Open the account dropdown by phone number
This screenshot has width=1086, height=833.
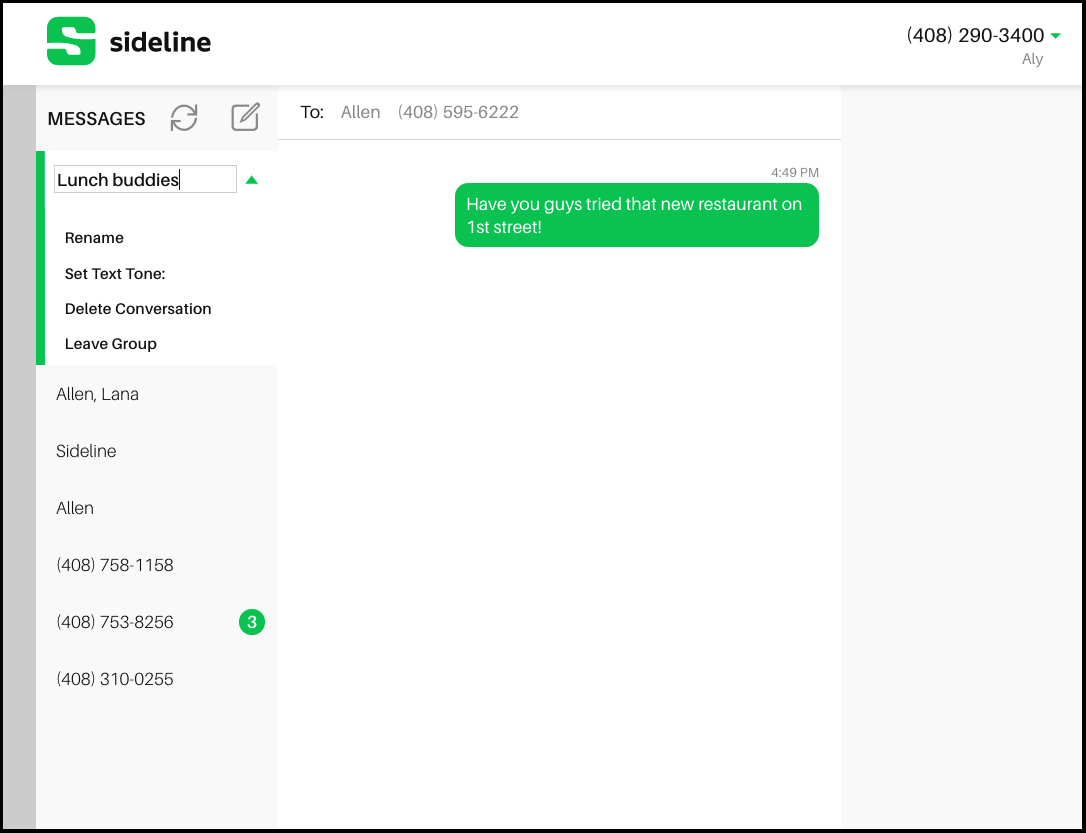pos(1056,36)
